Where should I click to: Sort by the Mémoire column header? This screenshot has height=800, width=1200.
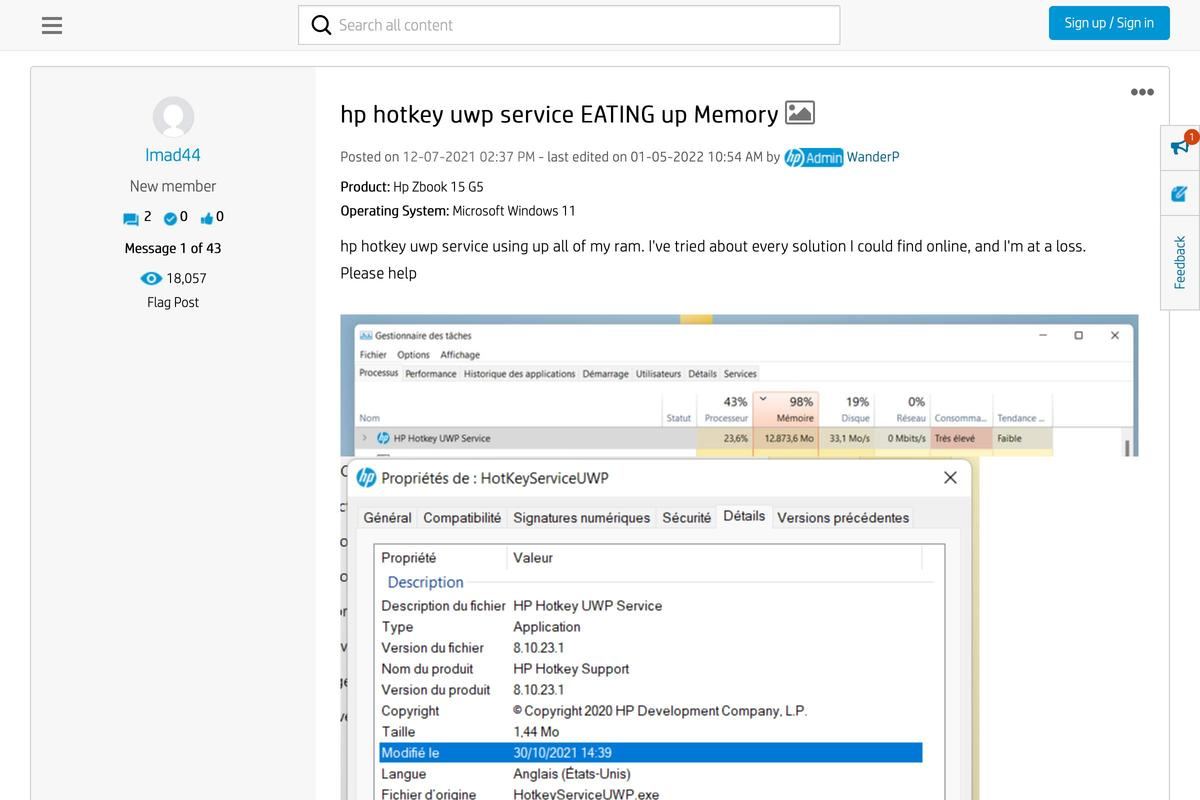click(786, 409)
